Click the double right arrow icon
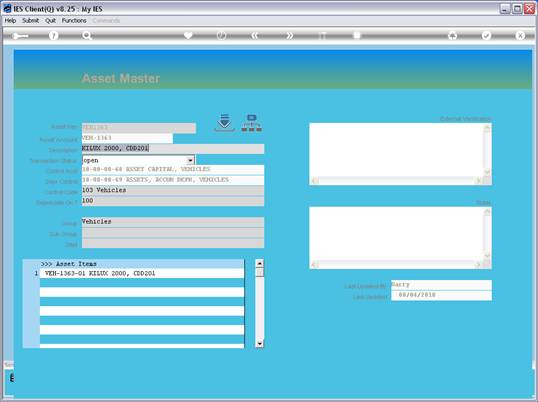Image resolution: width=538 pixels, height=402 pixels. click(290, 35)
